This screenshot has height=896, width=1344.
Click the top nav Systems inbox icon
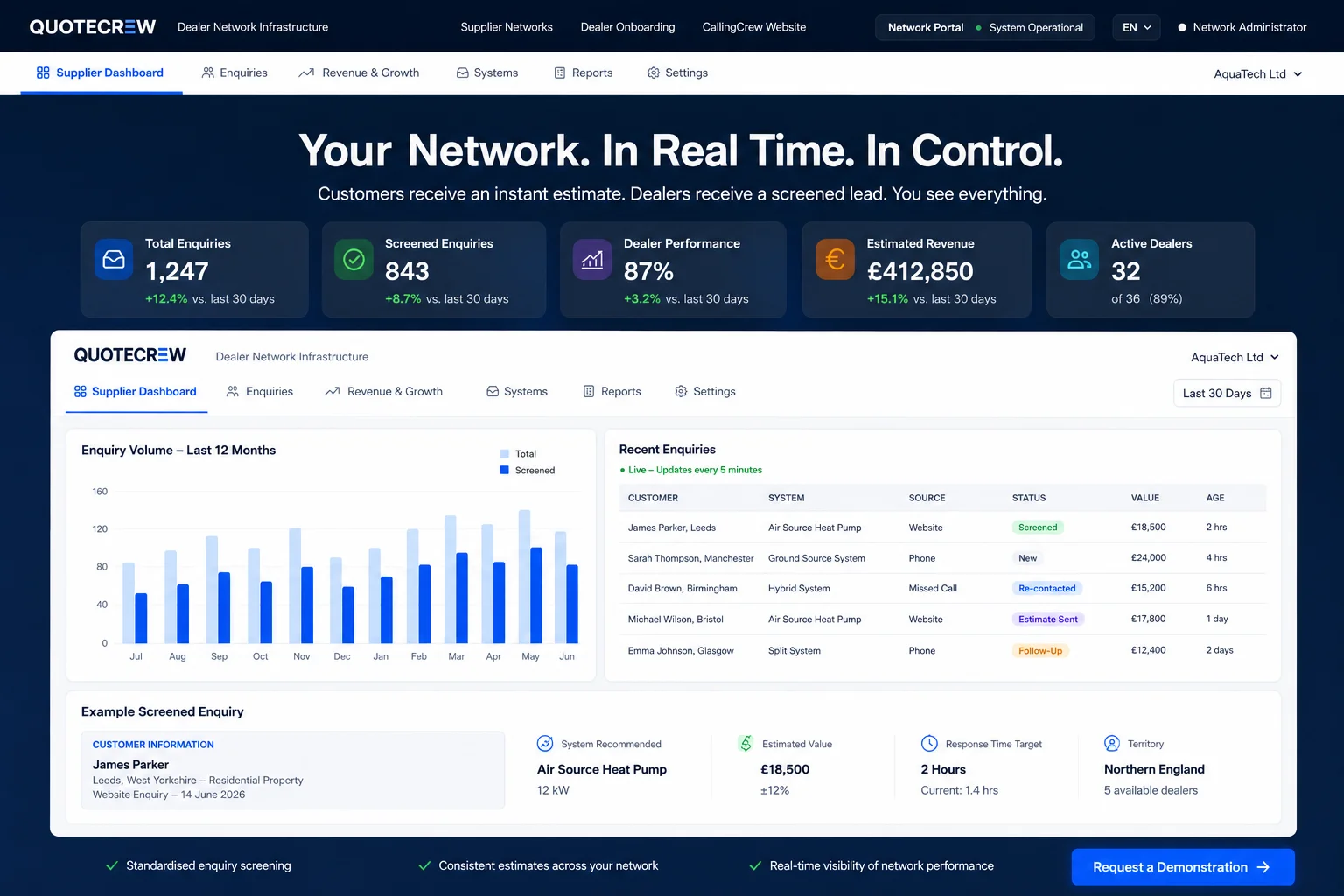463,73
